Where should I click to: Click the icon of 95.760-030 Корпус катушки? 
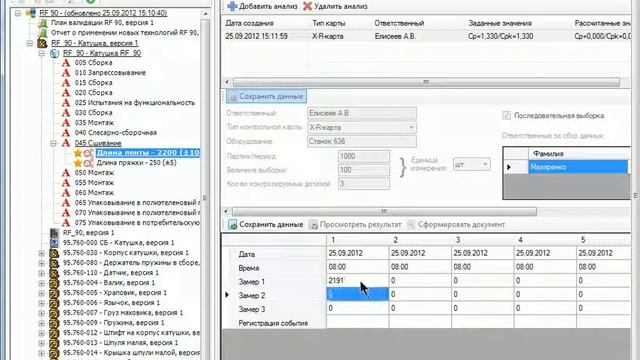(x=54, y=253)
